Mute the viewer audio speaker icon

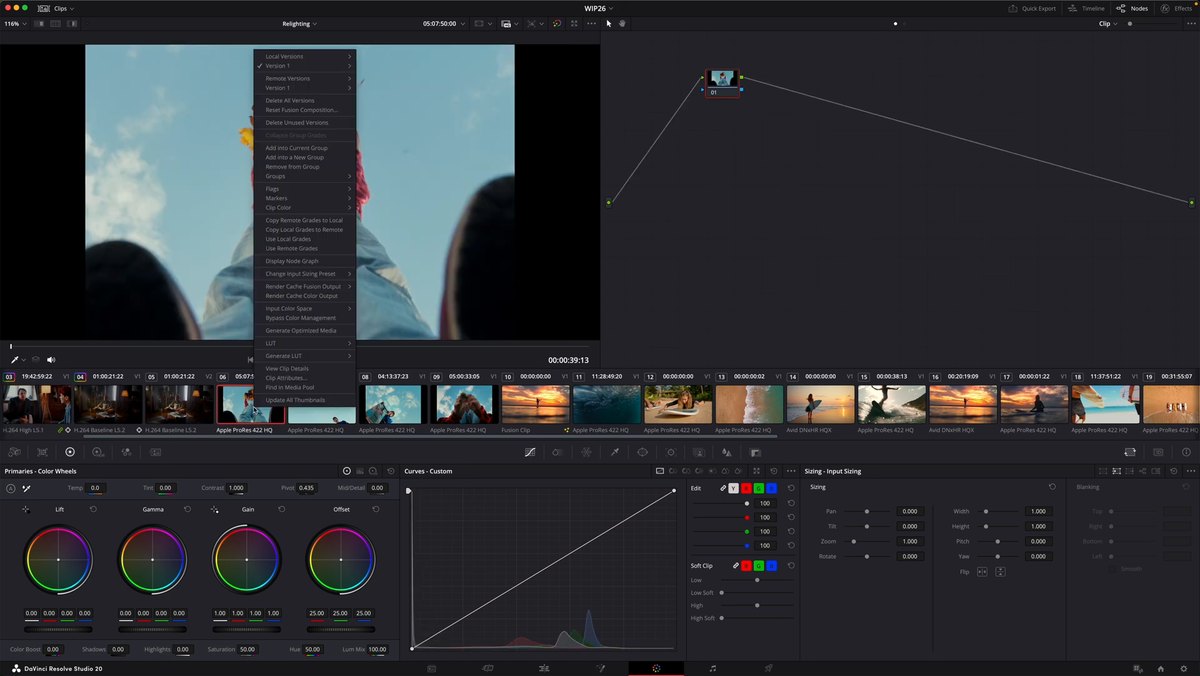click(51, 359)
